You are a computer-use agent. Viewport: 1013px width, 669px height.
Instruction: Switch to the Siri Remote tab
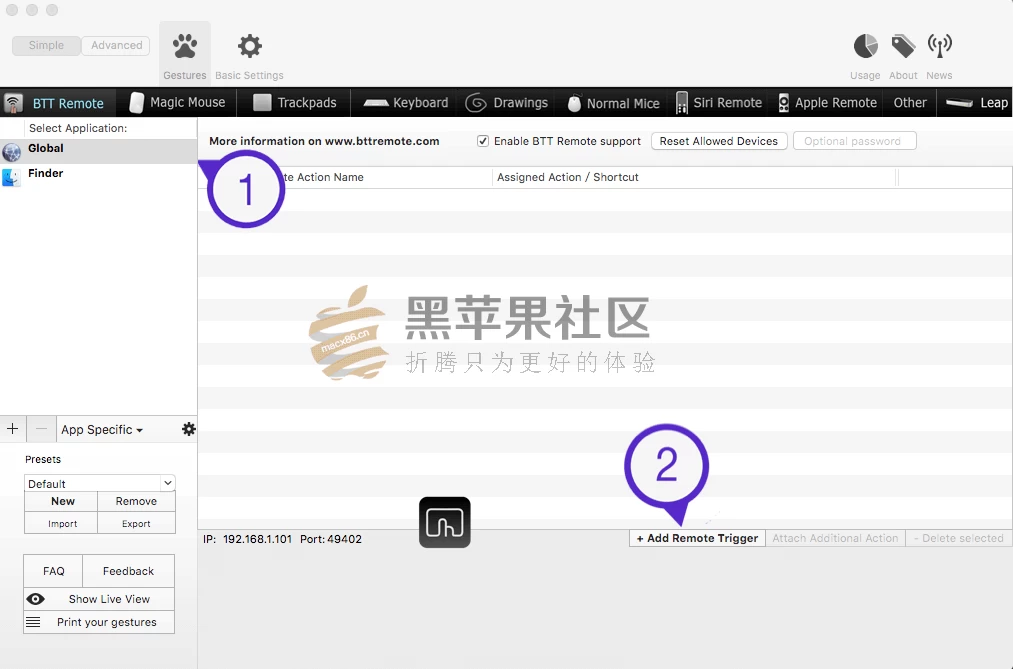[719, 103]
